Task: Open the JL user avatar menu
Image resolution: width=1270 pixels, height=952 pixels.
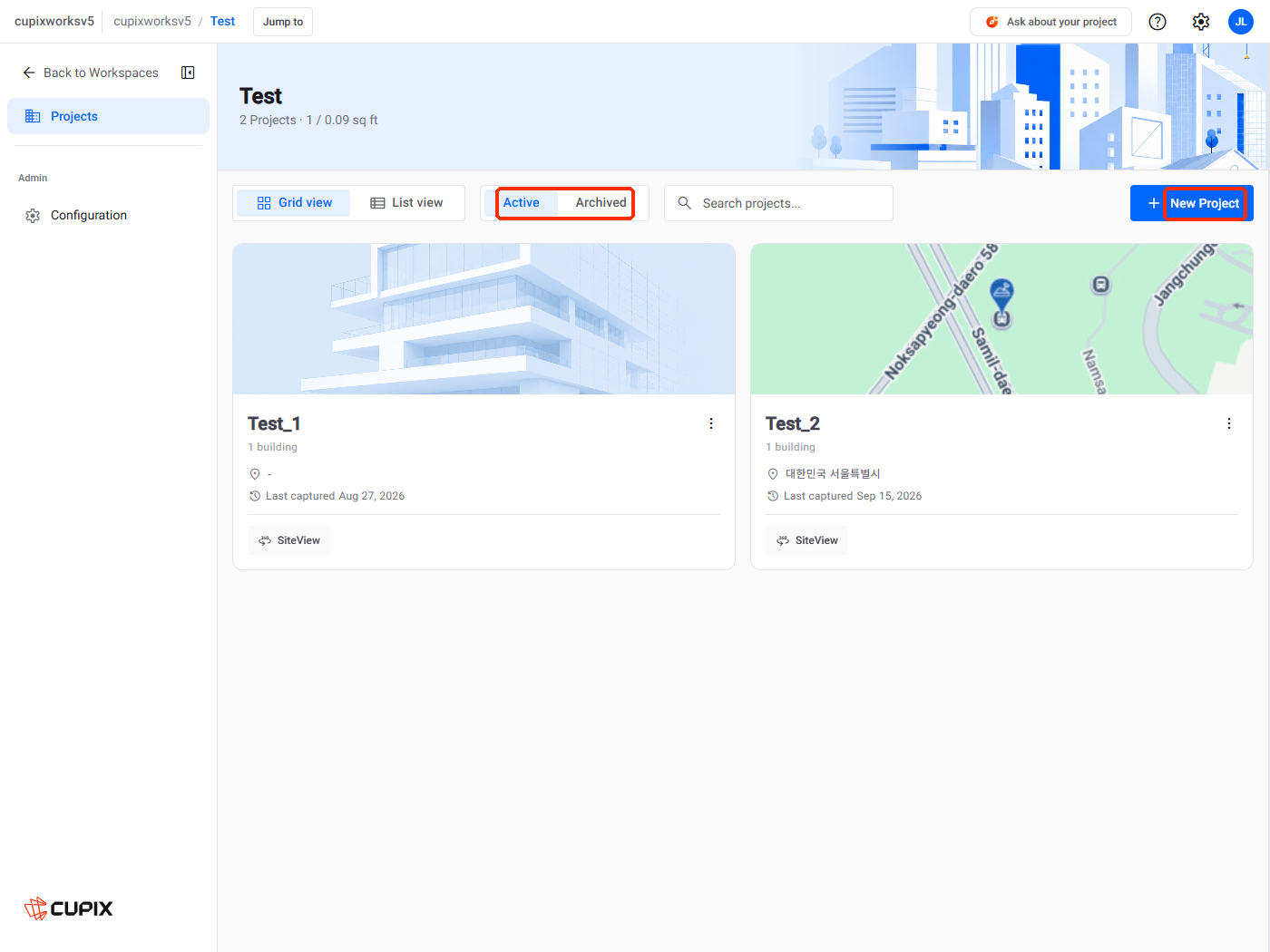Action: (x=1241, y=22)
